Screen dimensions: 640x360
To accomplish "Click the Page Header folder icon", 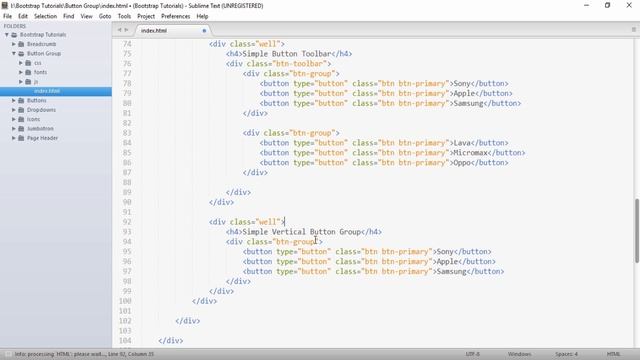I will point(21,138).
